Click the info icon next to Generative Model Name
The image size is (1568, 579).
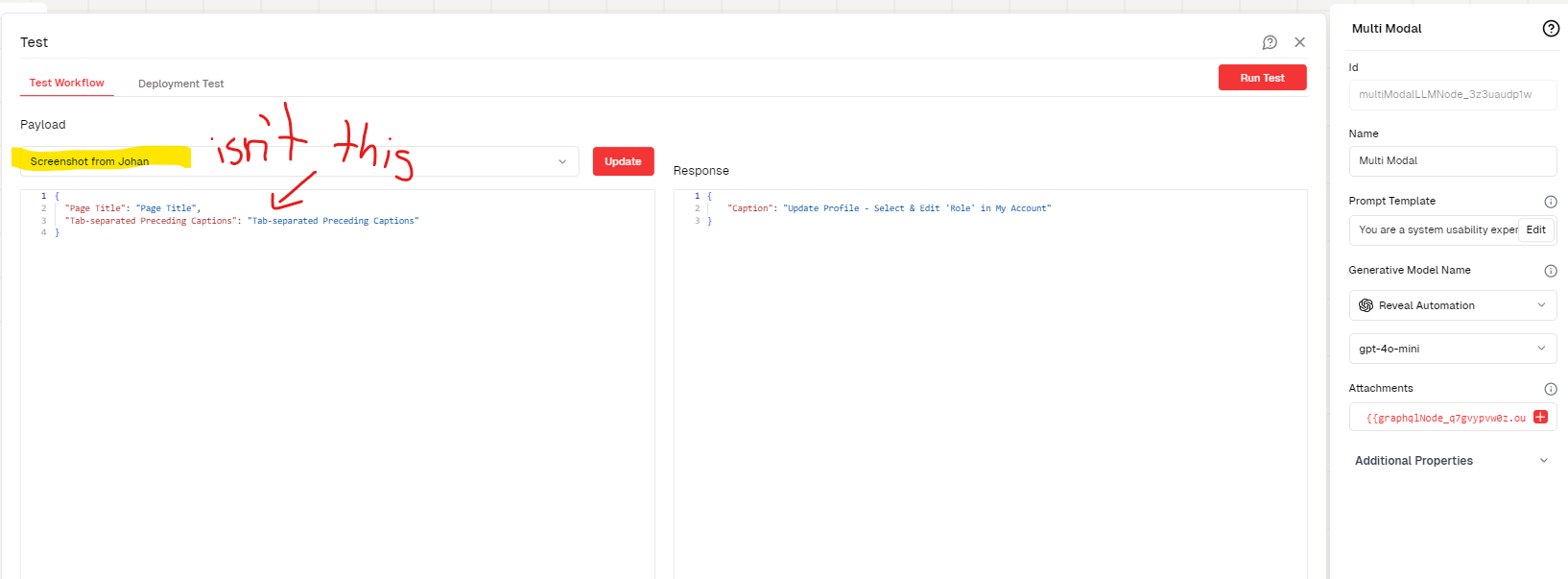coord(1550,271)
